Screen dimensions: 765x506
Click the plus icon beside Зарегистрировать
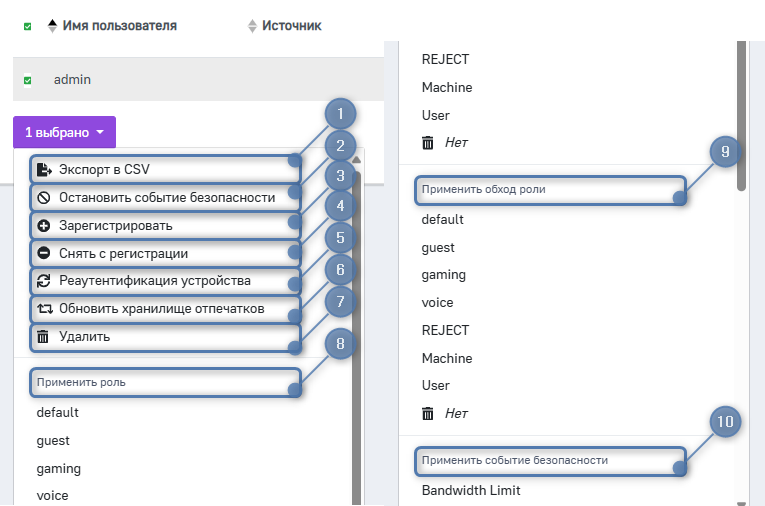coord(43,226)
